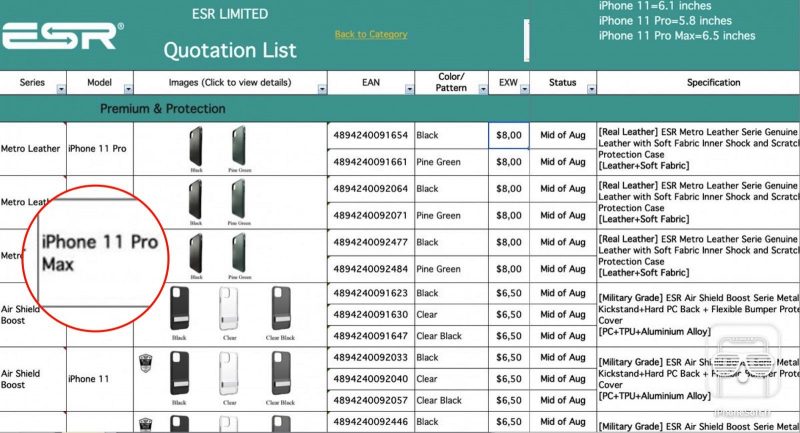The image size is (800, 433).
Task: Select the Premium & Protection section header
Action: click(162, 108)
